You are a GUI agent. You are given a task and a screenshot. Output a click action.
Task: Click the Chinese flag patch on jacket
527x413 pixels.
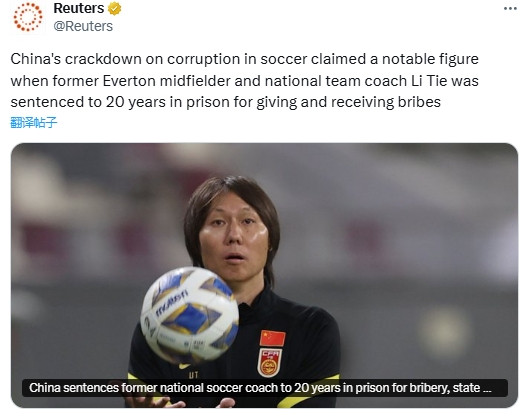tap(272, 338)
